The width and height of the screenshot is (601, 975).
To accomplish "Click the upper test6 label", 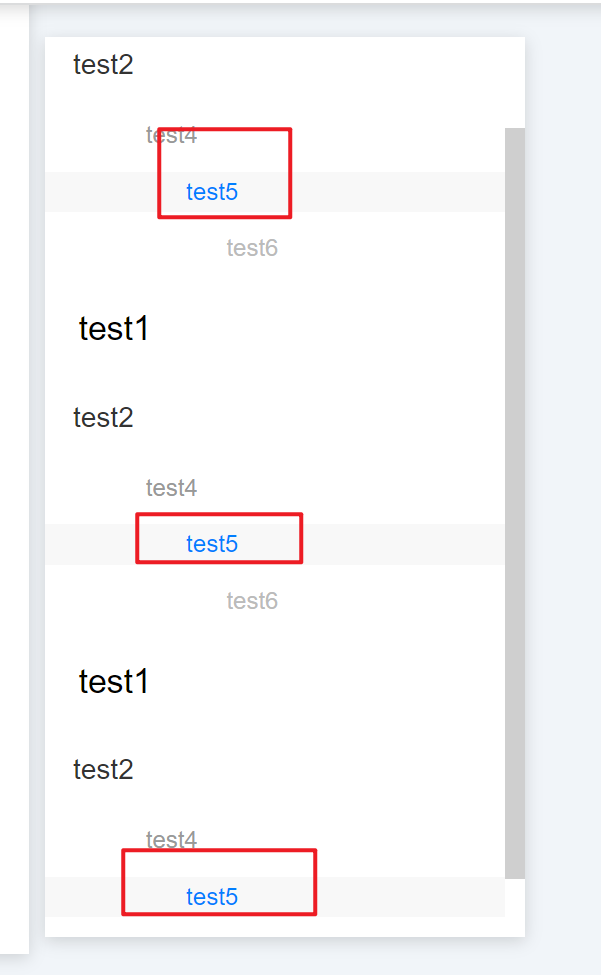I will 252,247.
